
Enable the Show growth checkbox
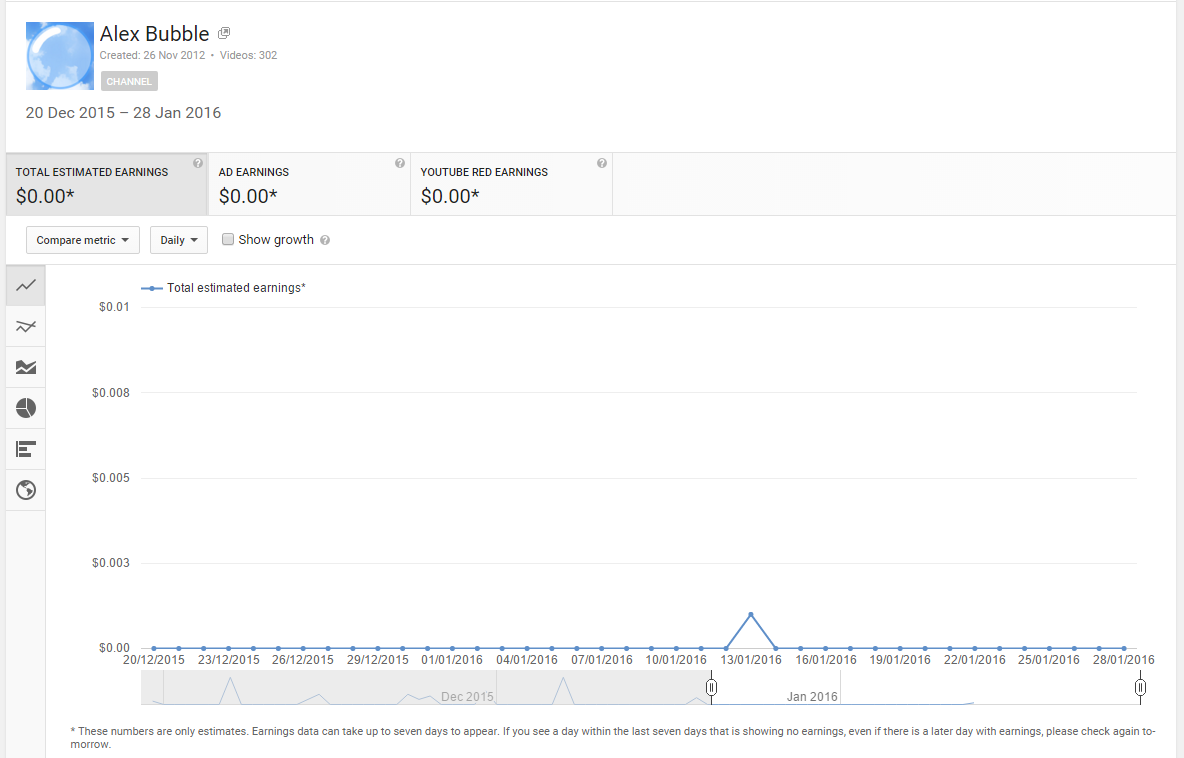click(228, 240)
